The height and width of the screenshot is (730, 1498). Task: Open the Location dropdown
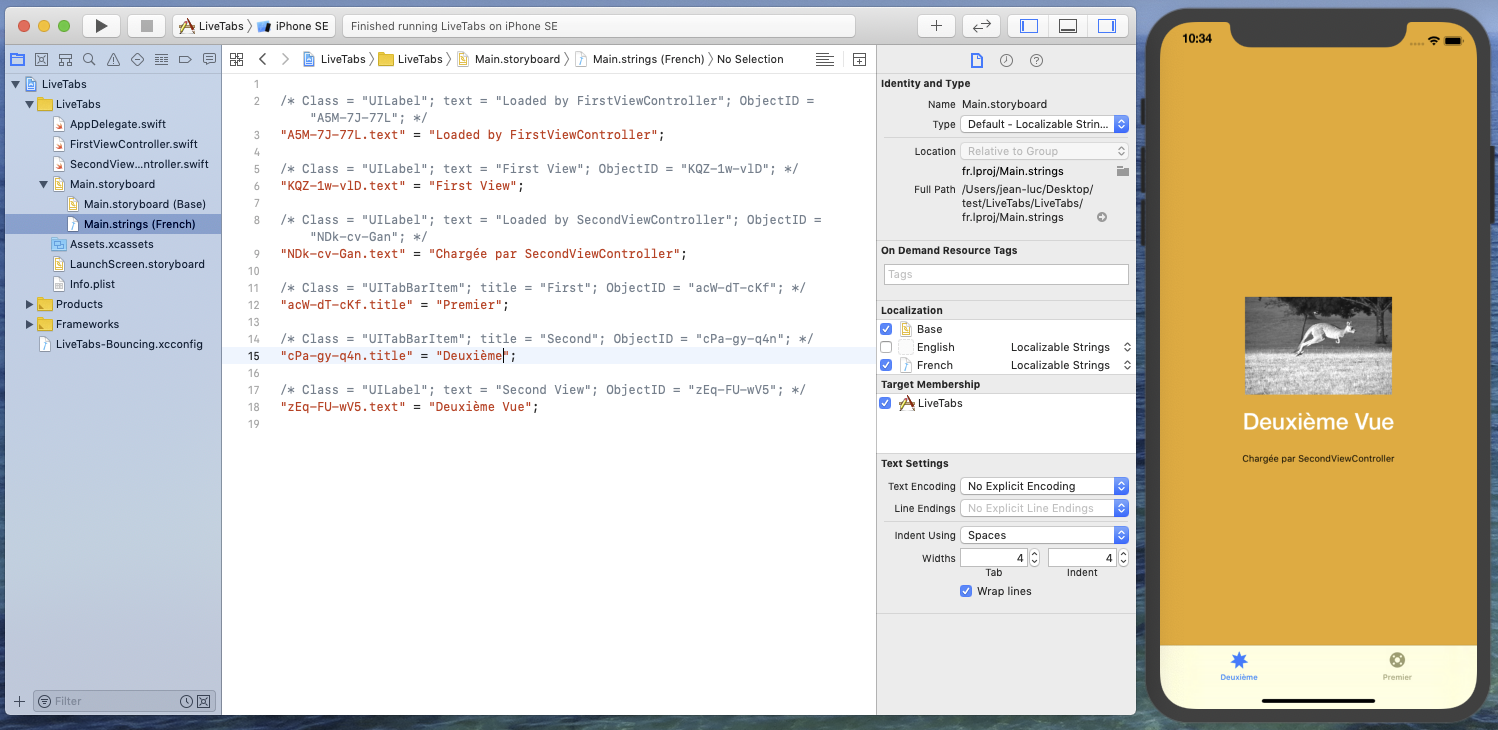pos(1044,151)
